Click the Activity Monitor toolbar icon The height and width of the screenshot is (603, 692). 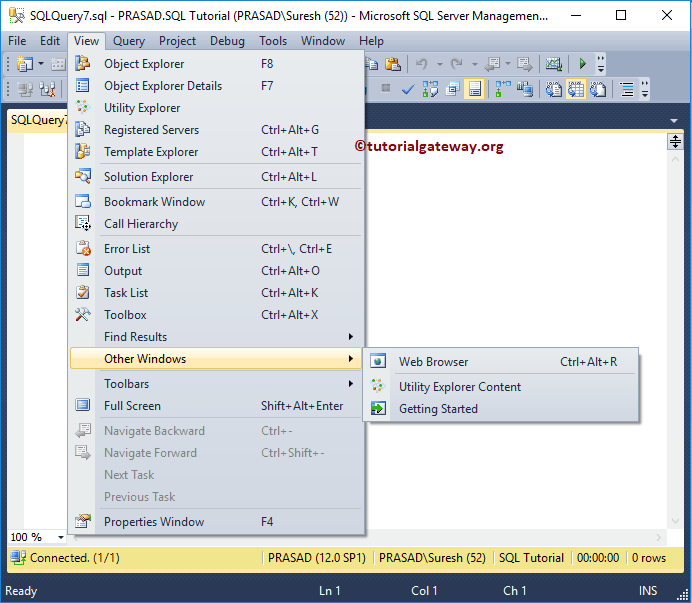coord(553,64)
